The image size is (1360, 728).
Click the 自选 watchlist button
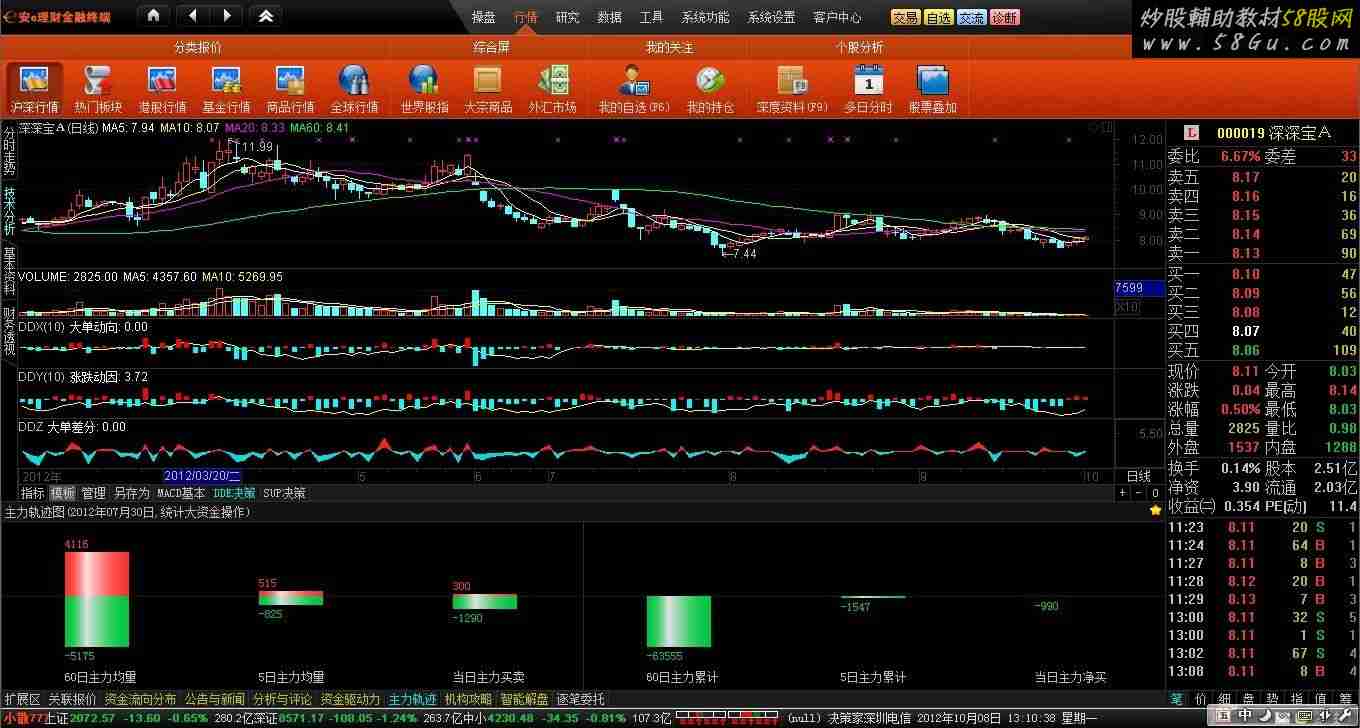939,17
